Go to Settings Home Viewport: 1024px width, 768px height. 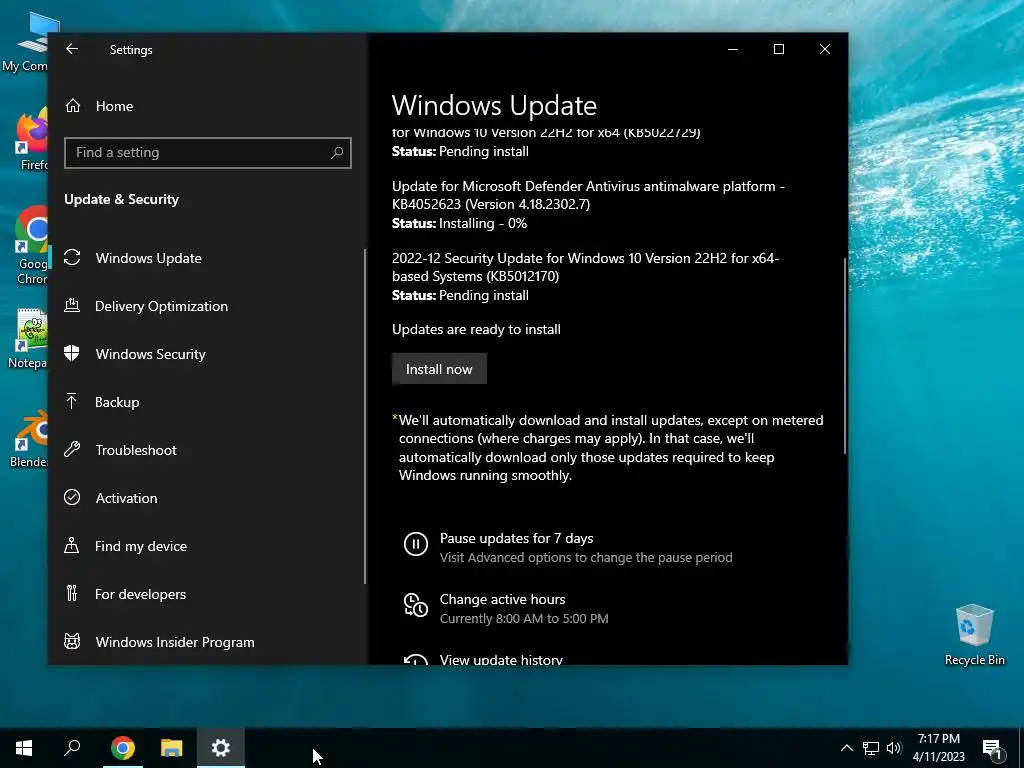(99, 106)
